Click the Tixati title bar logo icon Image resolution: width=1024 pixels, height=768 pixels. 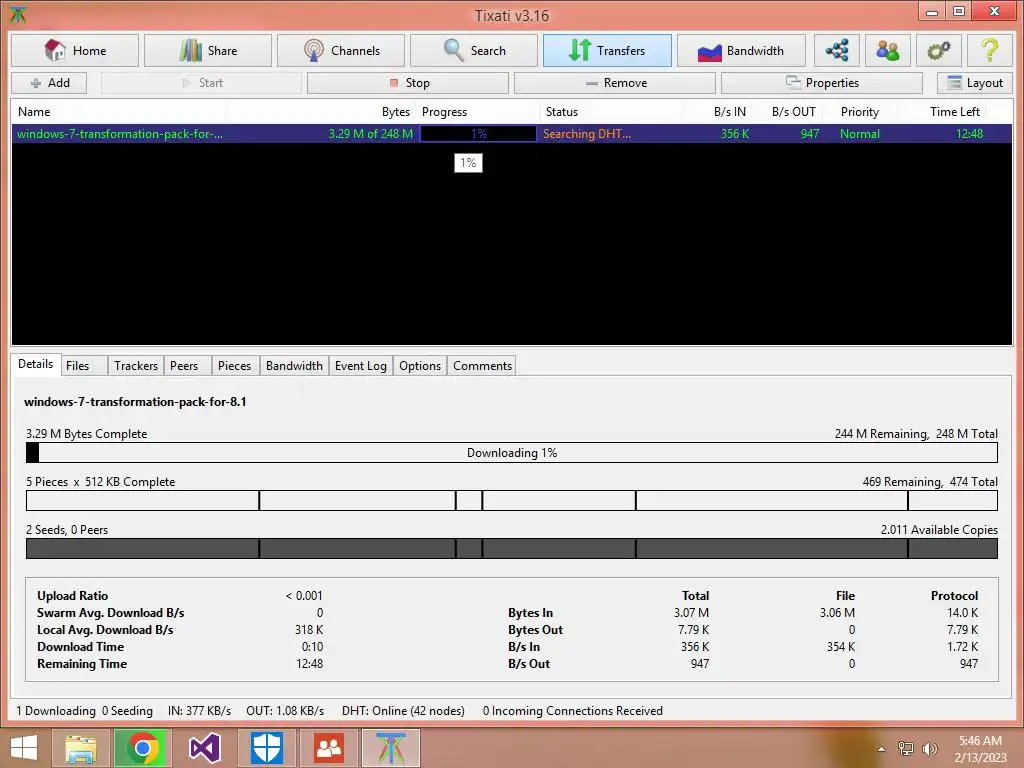tap(18, 14)
